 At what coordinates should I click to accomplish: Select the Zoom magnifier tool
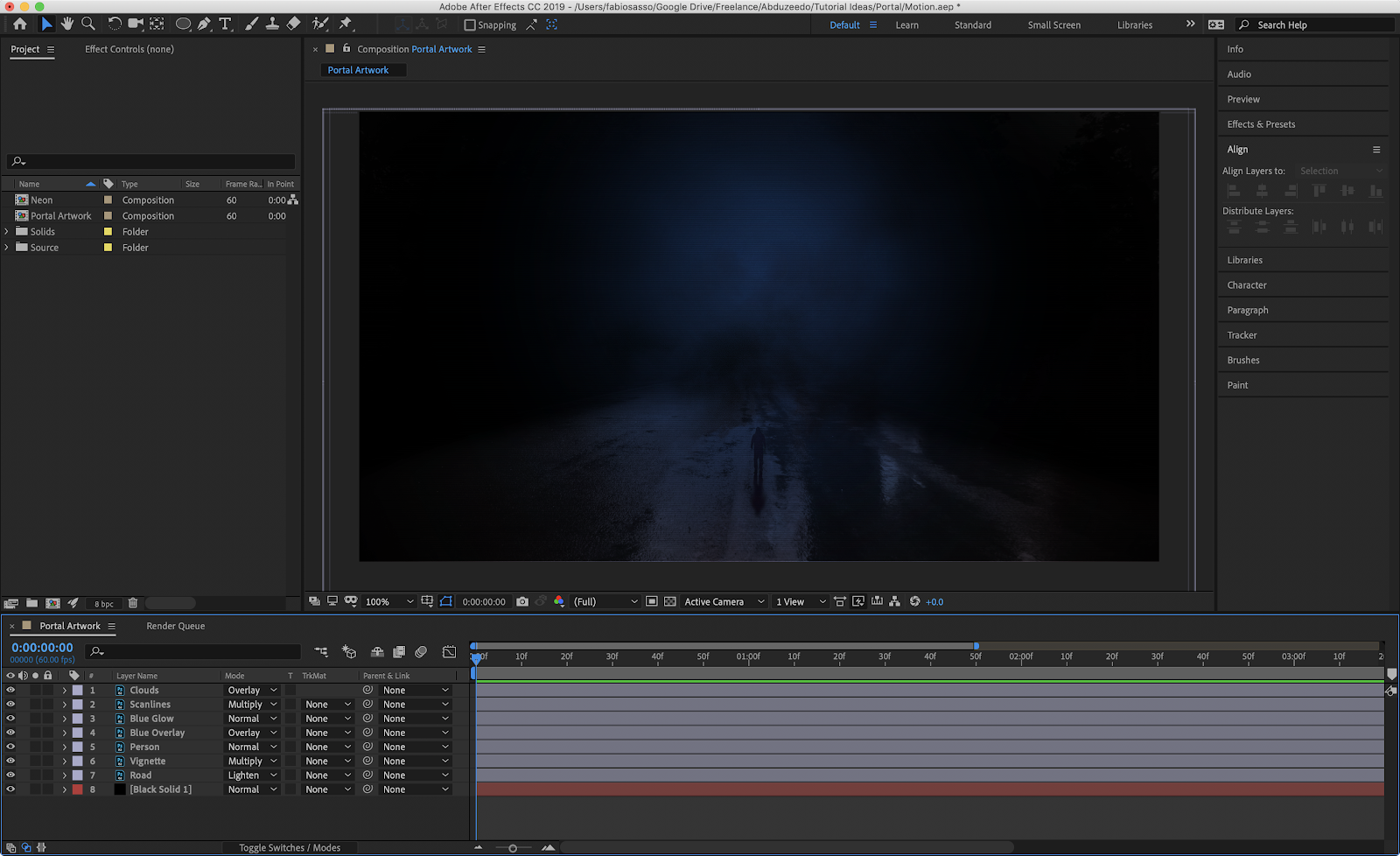[88, 25]
